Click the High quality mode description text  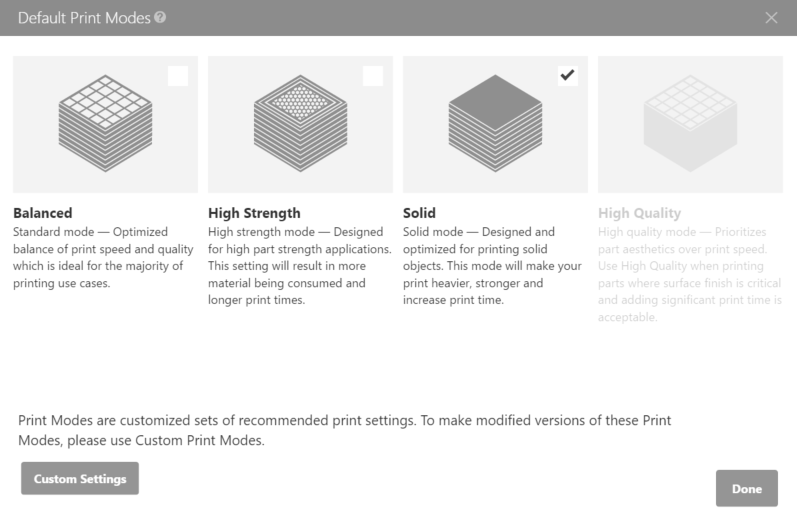(690, 274)
